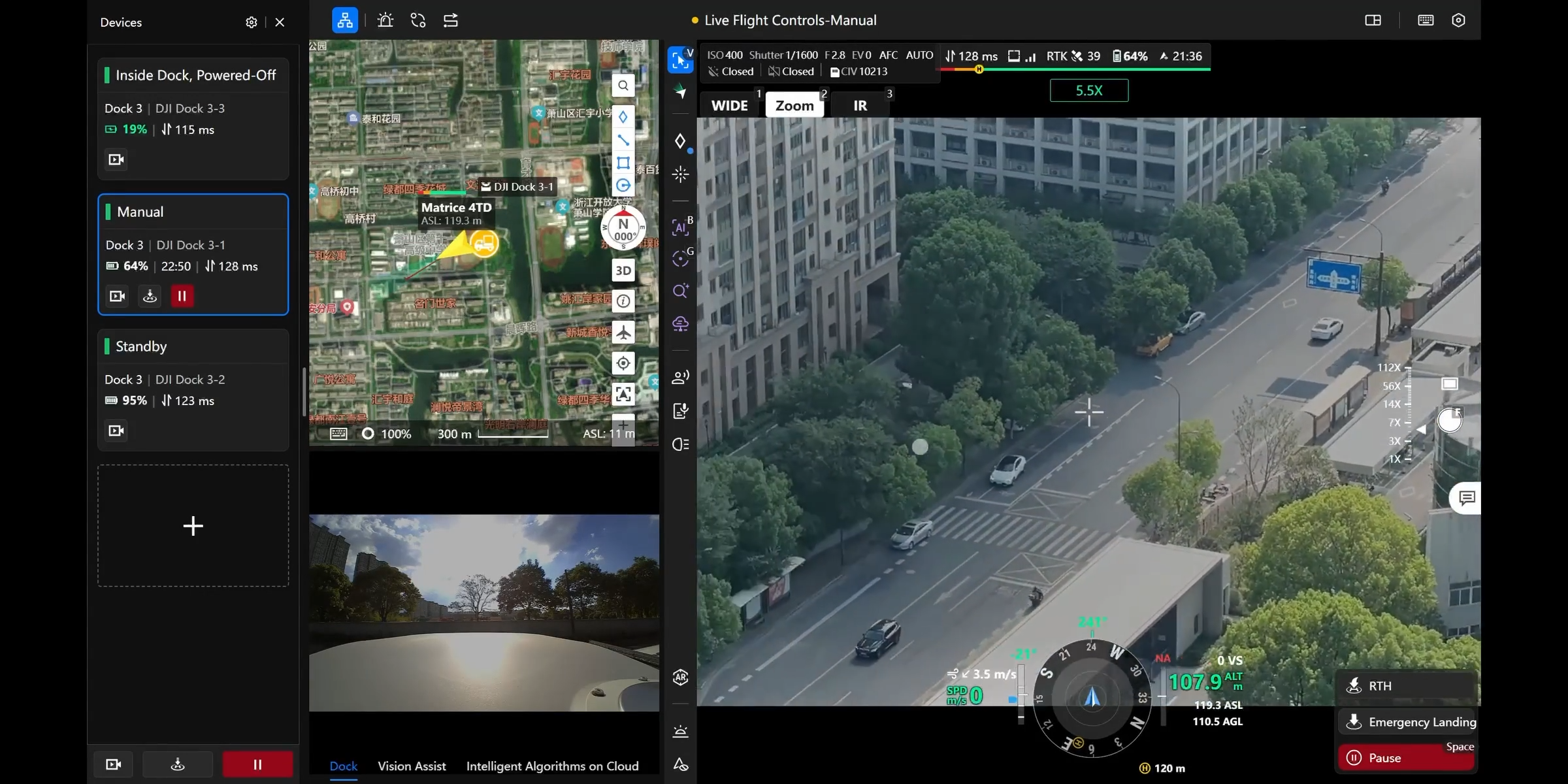Toggle the device panel settings gear

pos(251,22)
